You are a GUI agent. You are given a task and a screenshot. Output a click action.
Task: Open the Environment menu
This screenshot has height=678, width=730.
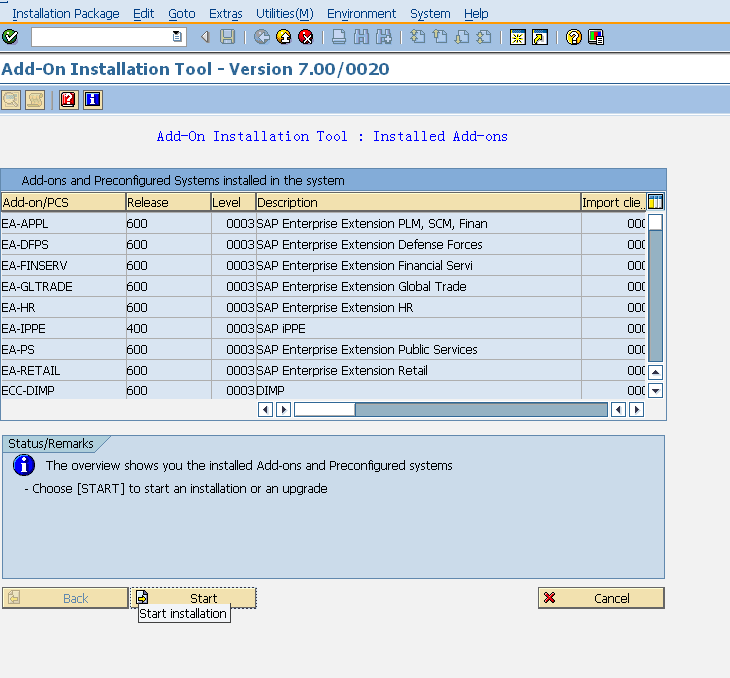click(361, 14)
